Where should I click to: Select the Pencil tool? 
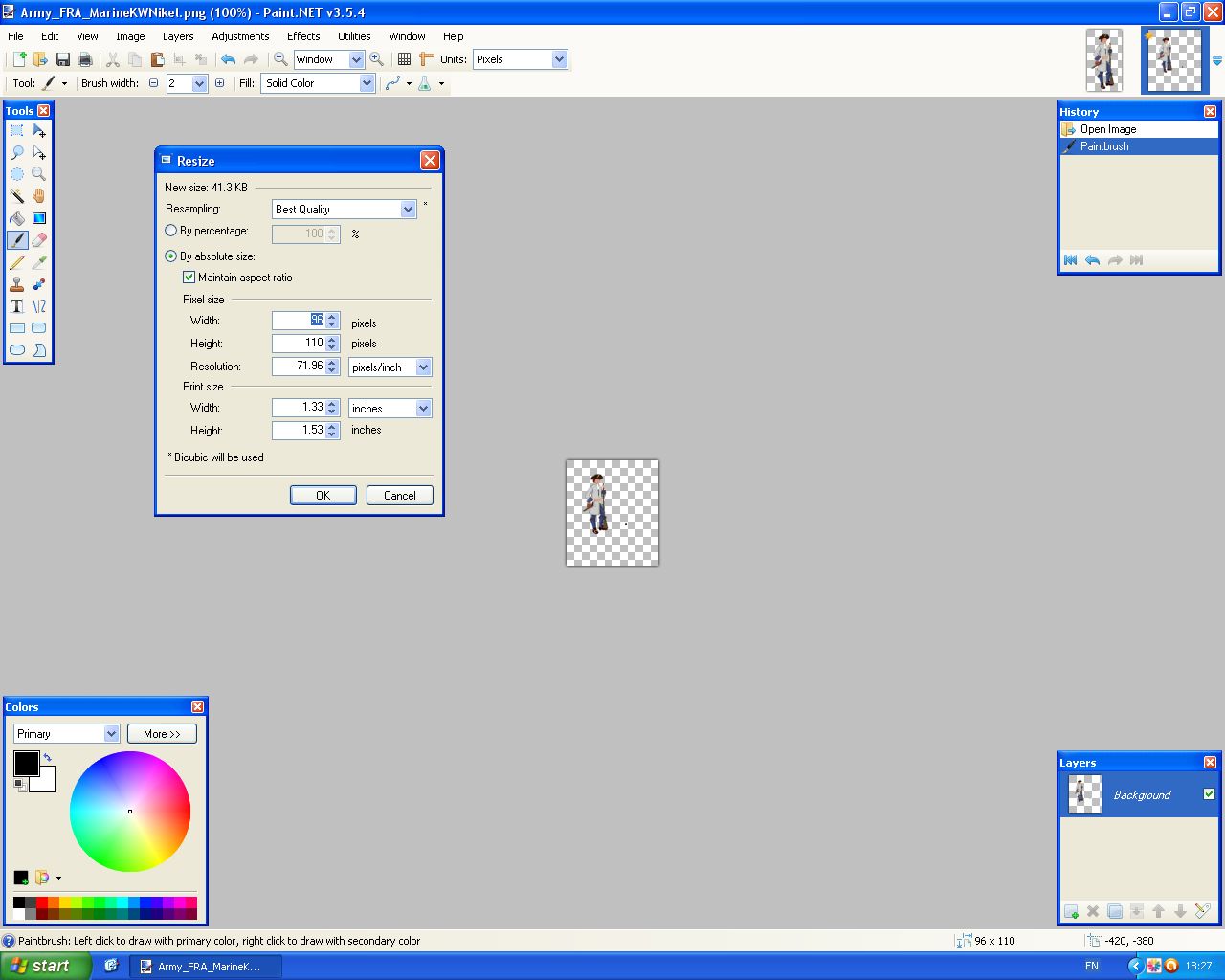pos(17,262)
